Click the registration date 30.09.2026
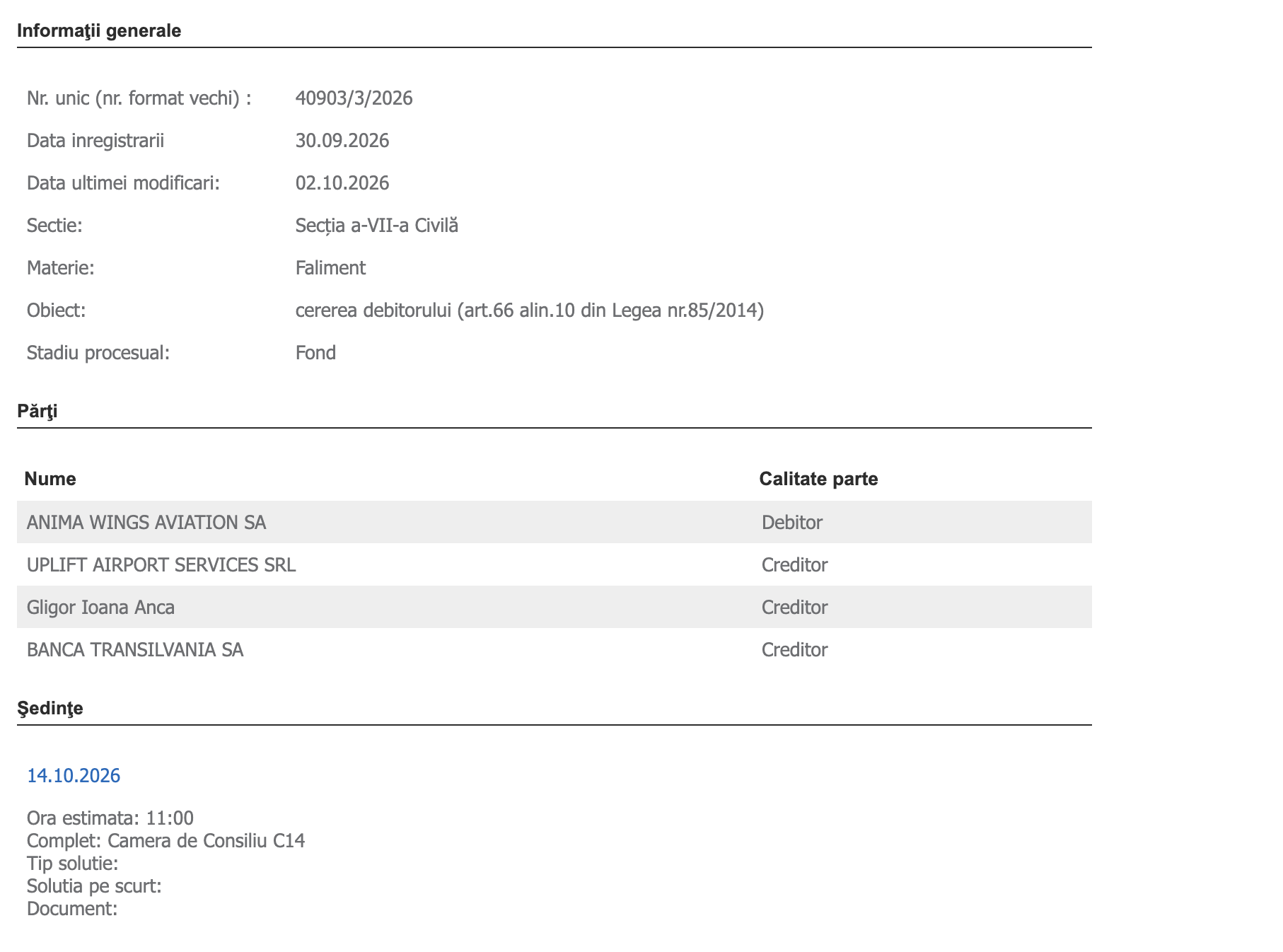This screenshot has width=1283, height=952. [x=342, y=140]
